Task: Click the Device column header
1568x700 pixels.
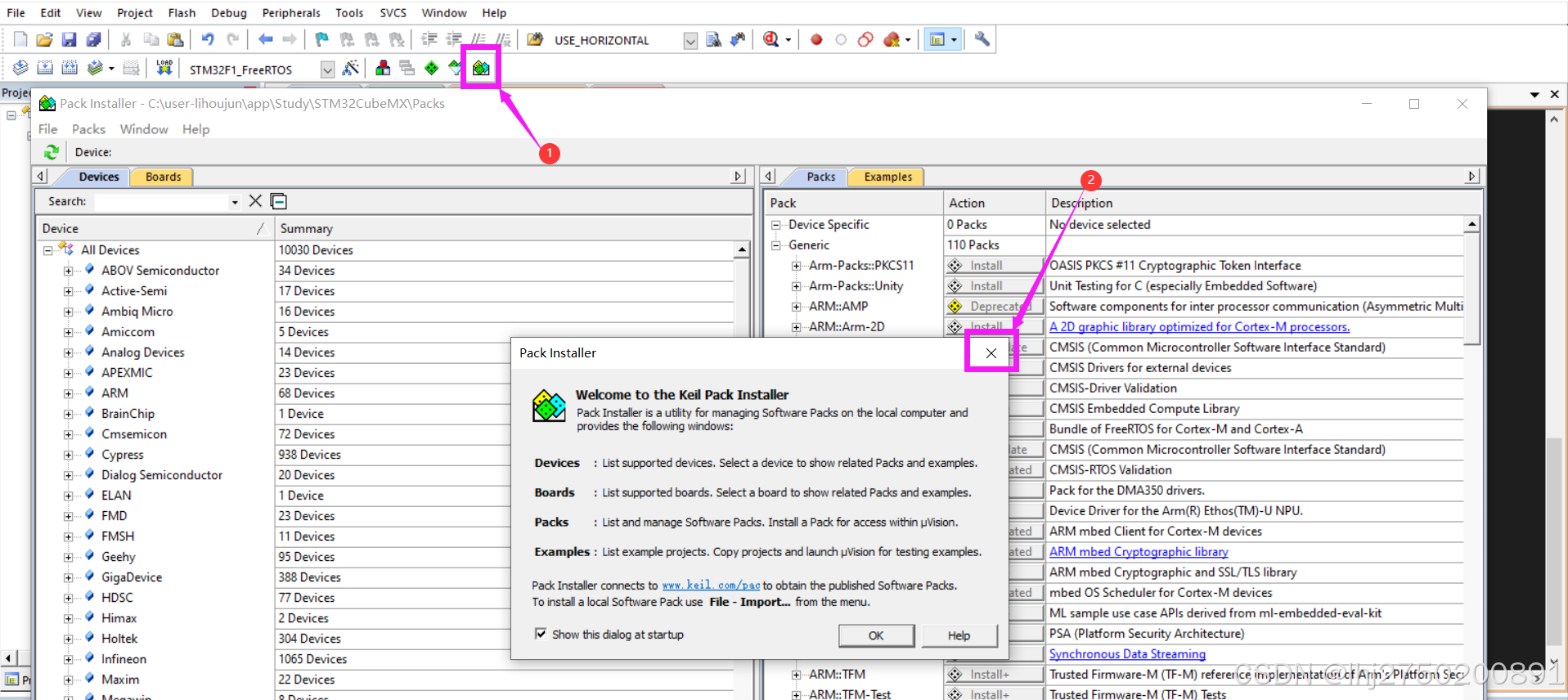Action: point(155,229)
